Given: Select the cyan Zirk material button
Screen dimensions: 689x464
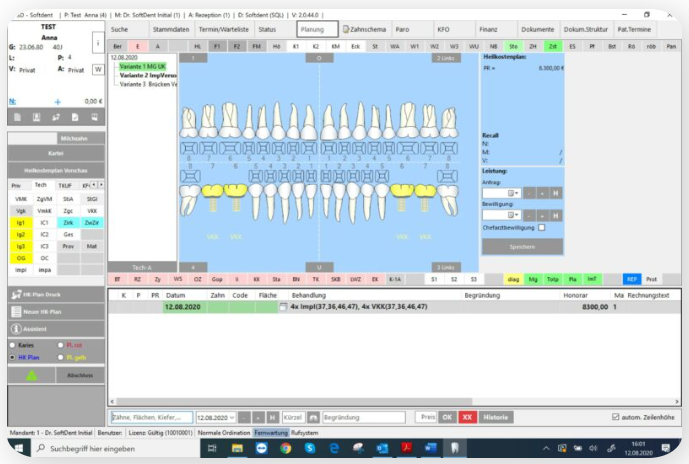Looking at the screenshot, I should point(68,223).
